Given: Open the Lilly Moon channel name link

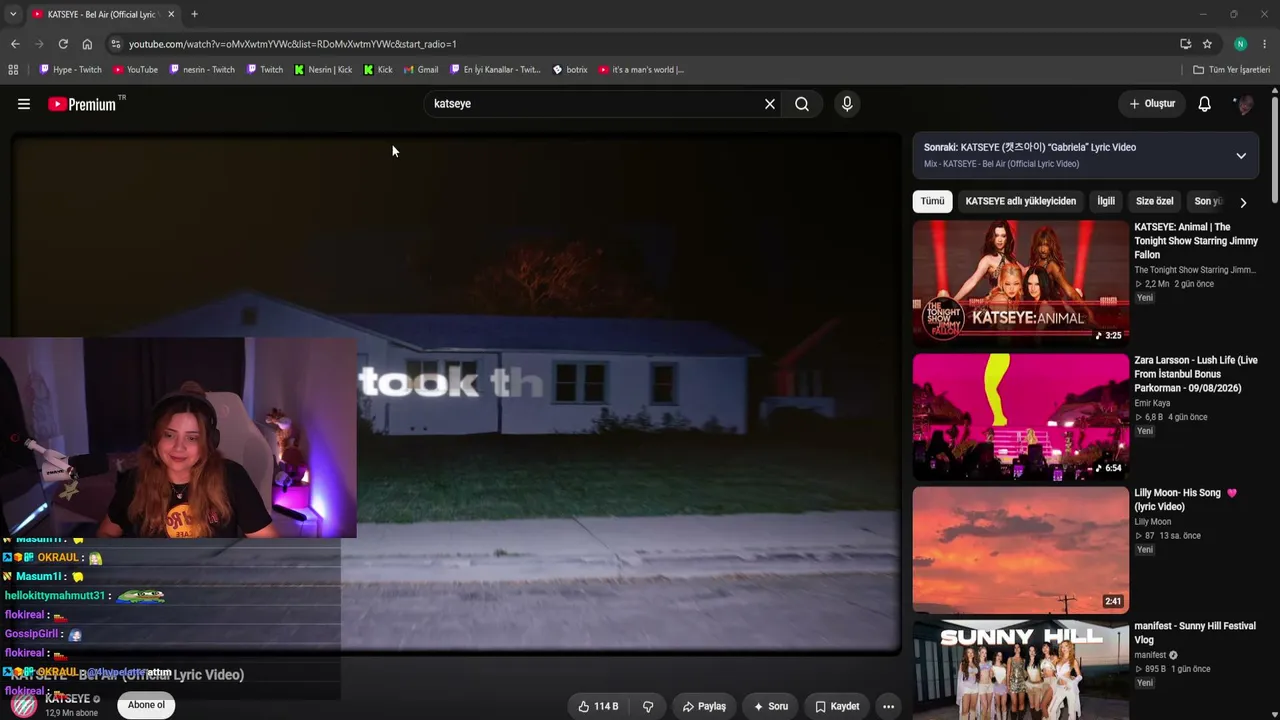Looking at the screenshot, I should click(x=1153, y=521).
